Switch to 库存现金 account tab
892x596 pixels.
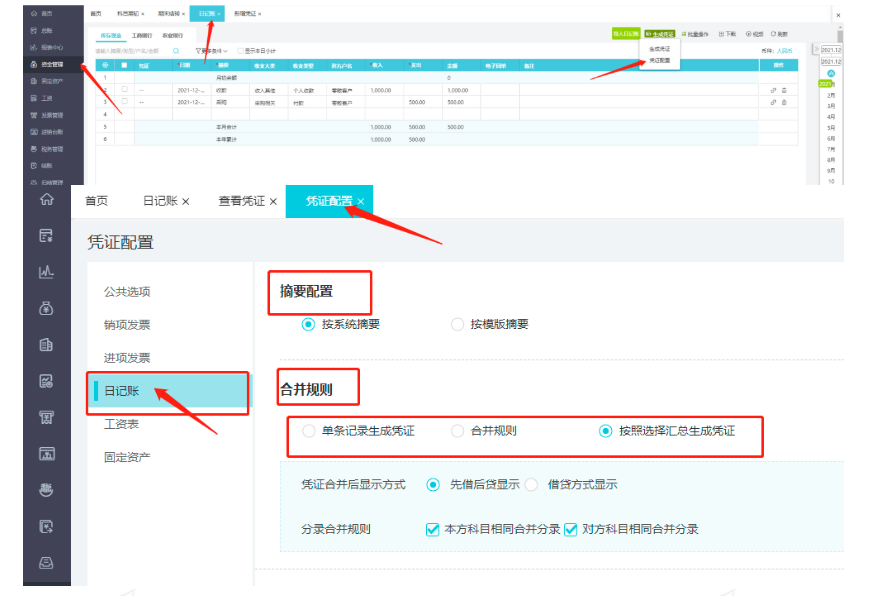coord(111,35)
